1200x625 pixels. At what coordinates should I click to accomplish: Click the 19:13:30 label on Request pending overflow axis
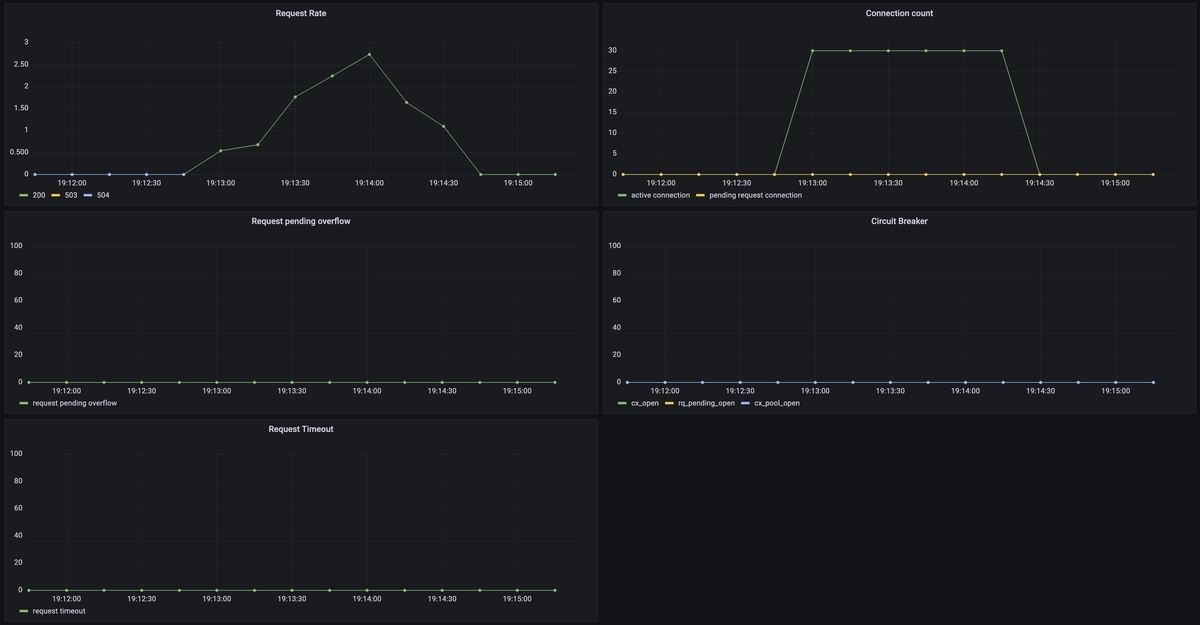point(292,391)
